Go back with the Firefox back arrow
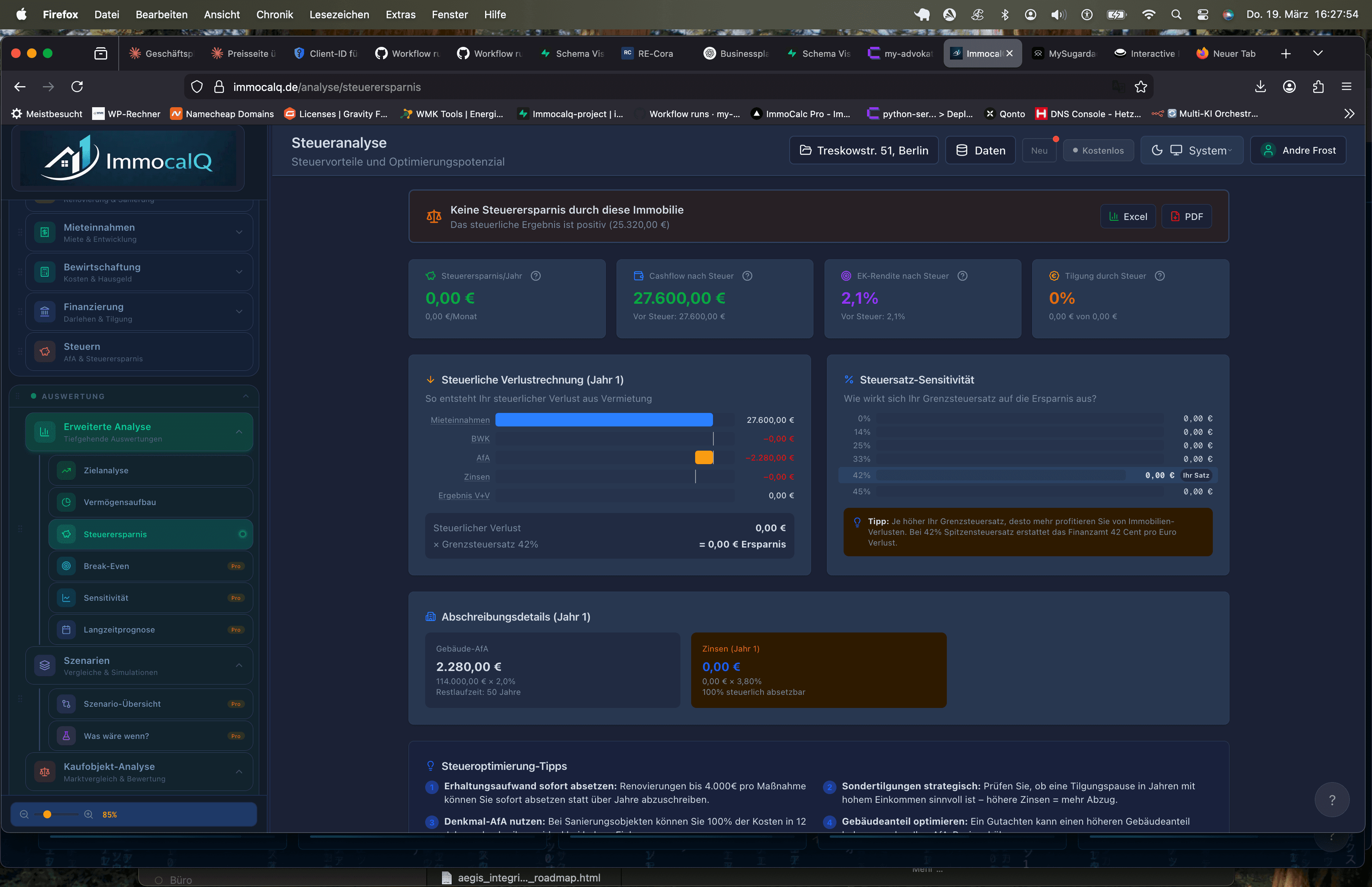Image resolution: width=1372 pixels, height=887 pixels. [x=20, y=87]
